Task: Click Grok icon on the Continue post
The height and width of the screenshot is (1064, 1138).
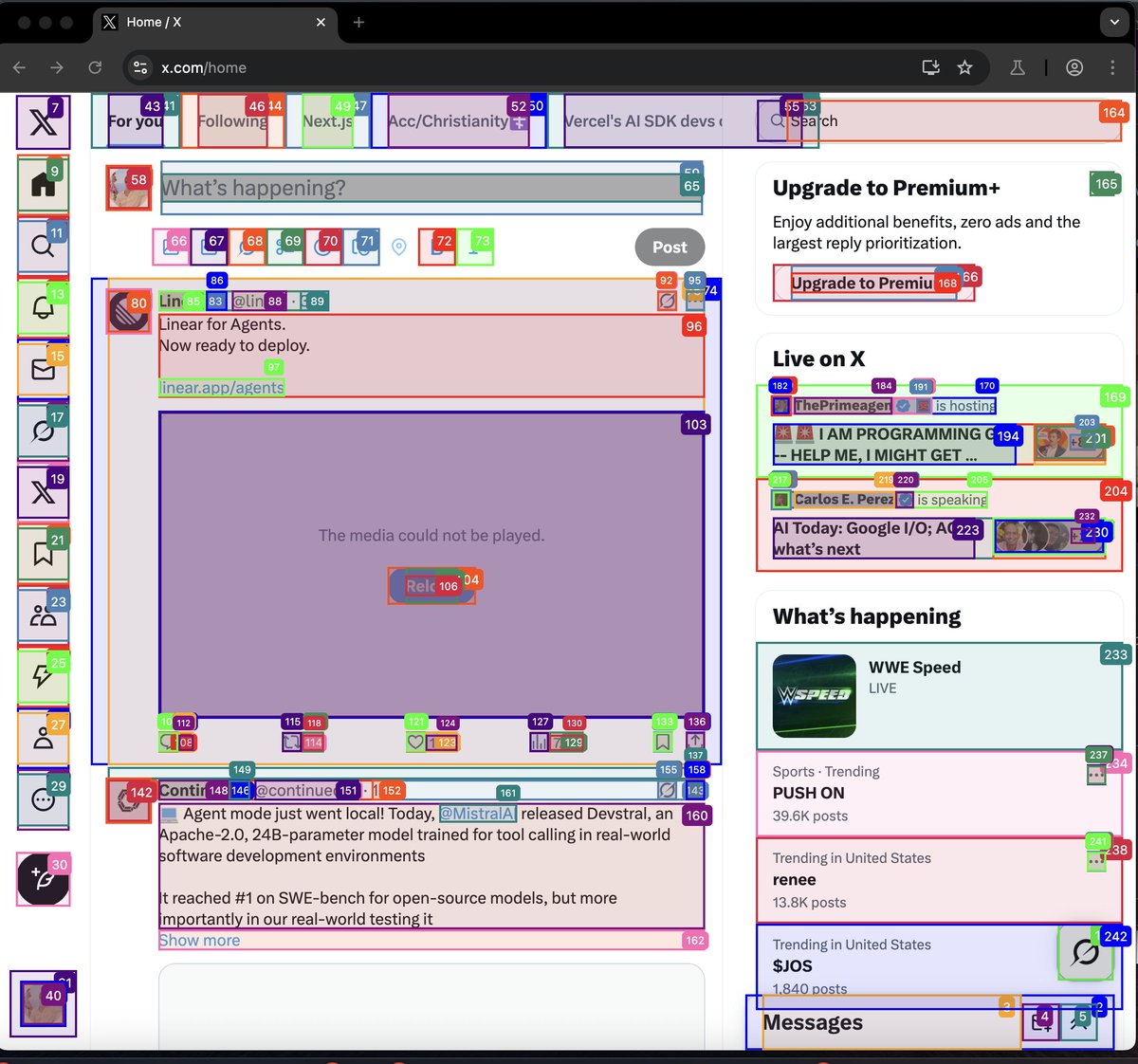Action: tap(668, 790)
